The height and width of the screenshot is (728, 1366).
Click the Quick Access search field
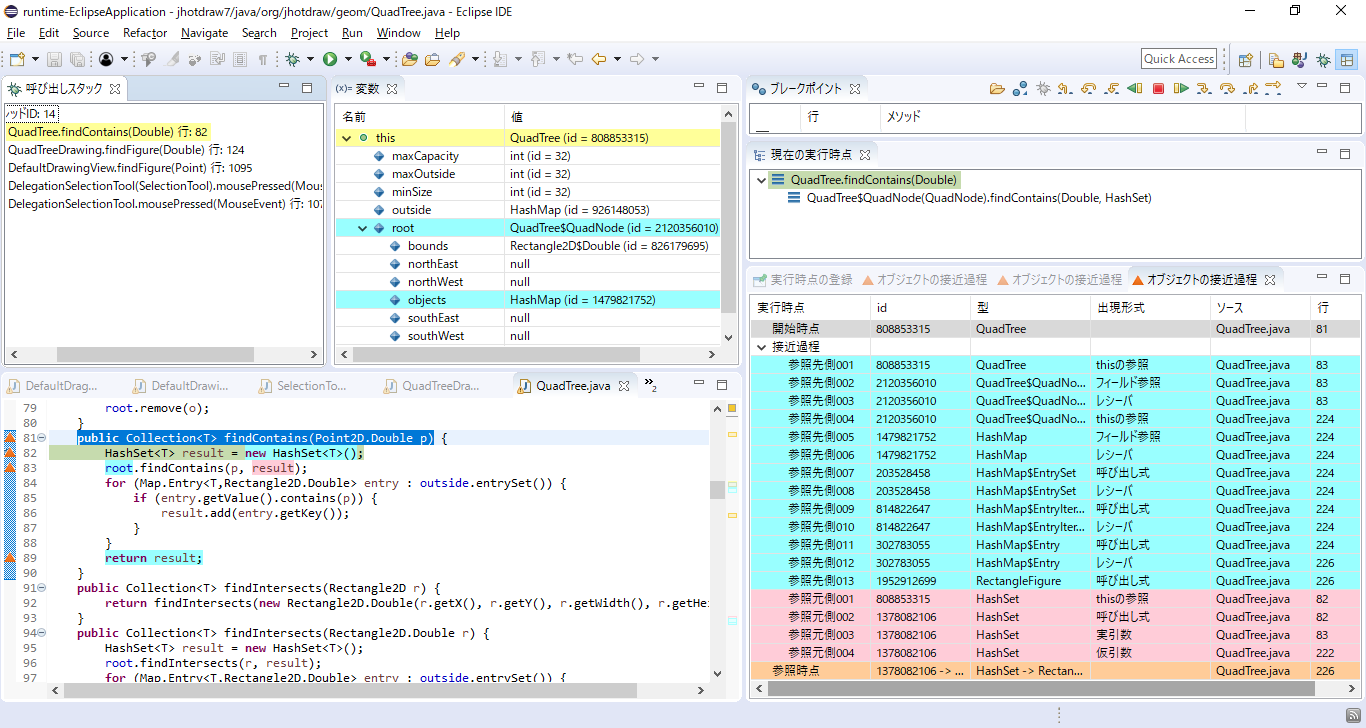(x=1179, y=59)
